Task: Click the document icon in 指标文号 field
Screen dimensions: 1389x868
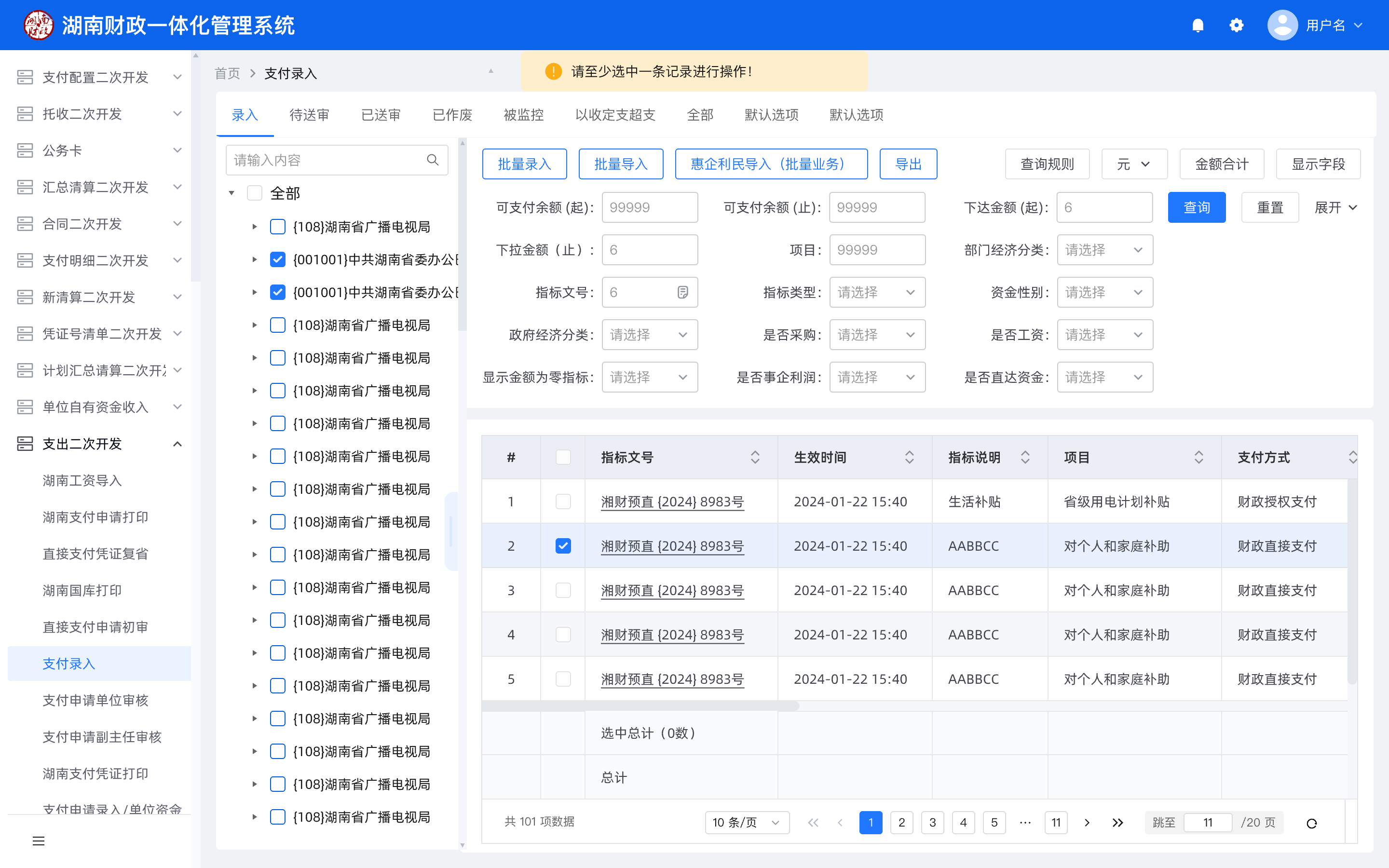Action: tap(682, 292)
